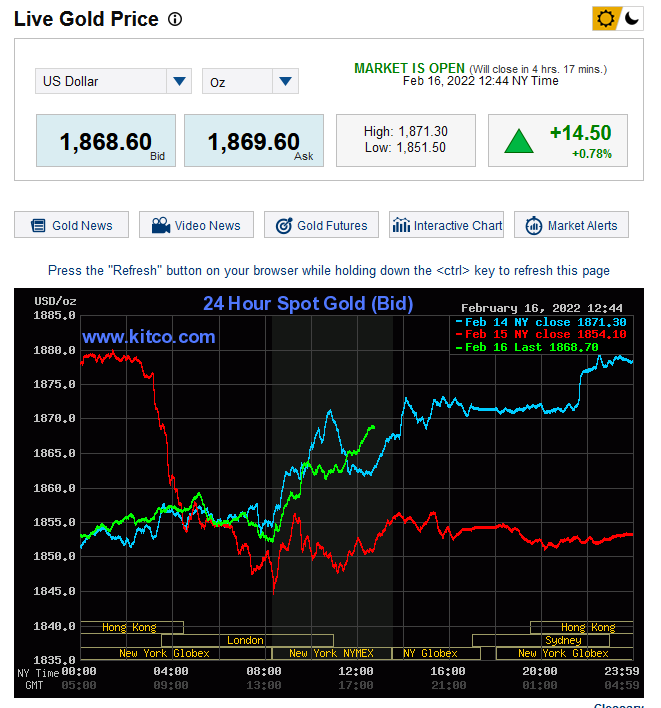Switch to dark mode moon icon
Image resolution: width=661 pixels, height=708 pixels.
pyautogui.click(x=631, y=19)
